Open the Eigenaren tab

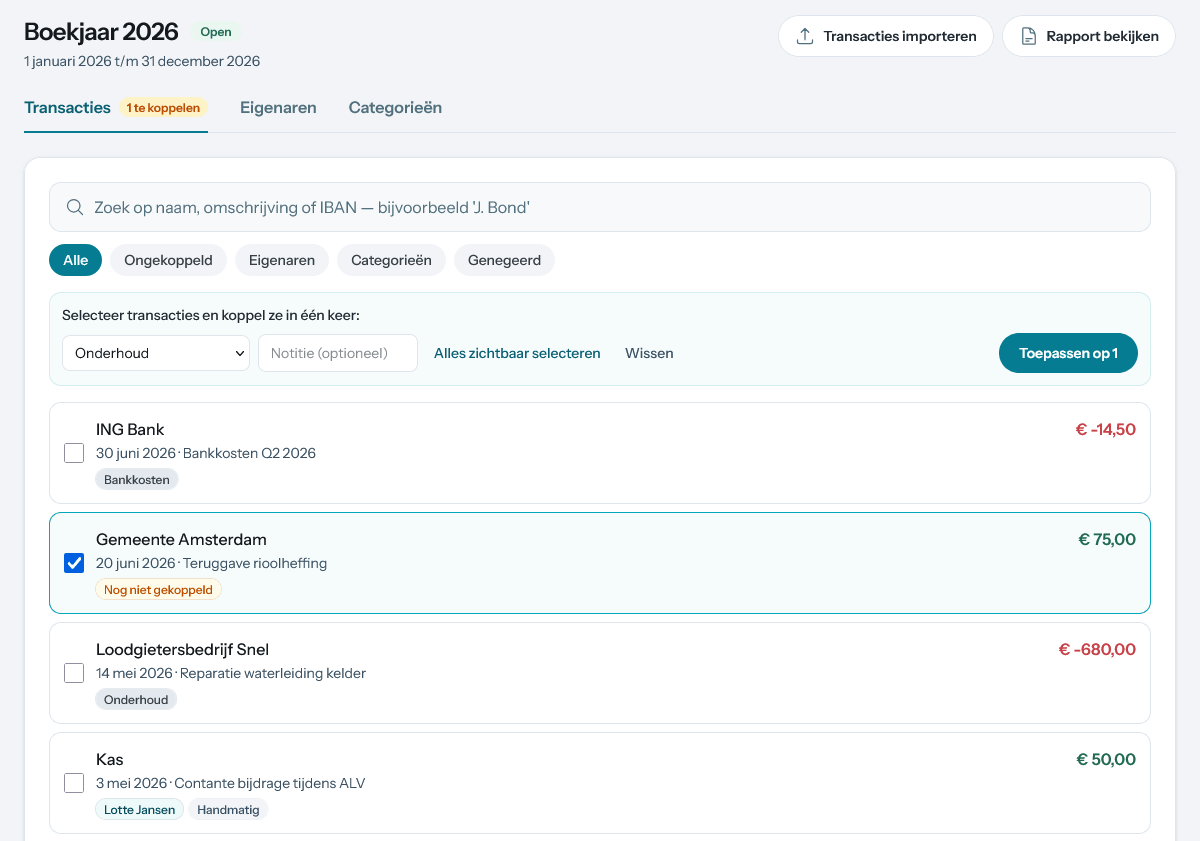tap(278, 107)
